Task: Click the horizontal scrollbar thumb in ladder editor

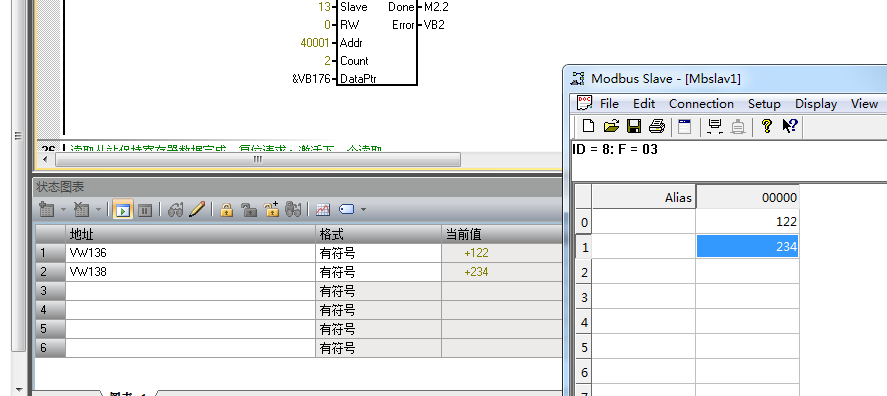Action: (257, 159)
